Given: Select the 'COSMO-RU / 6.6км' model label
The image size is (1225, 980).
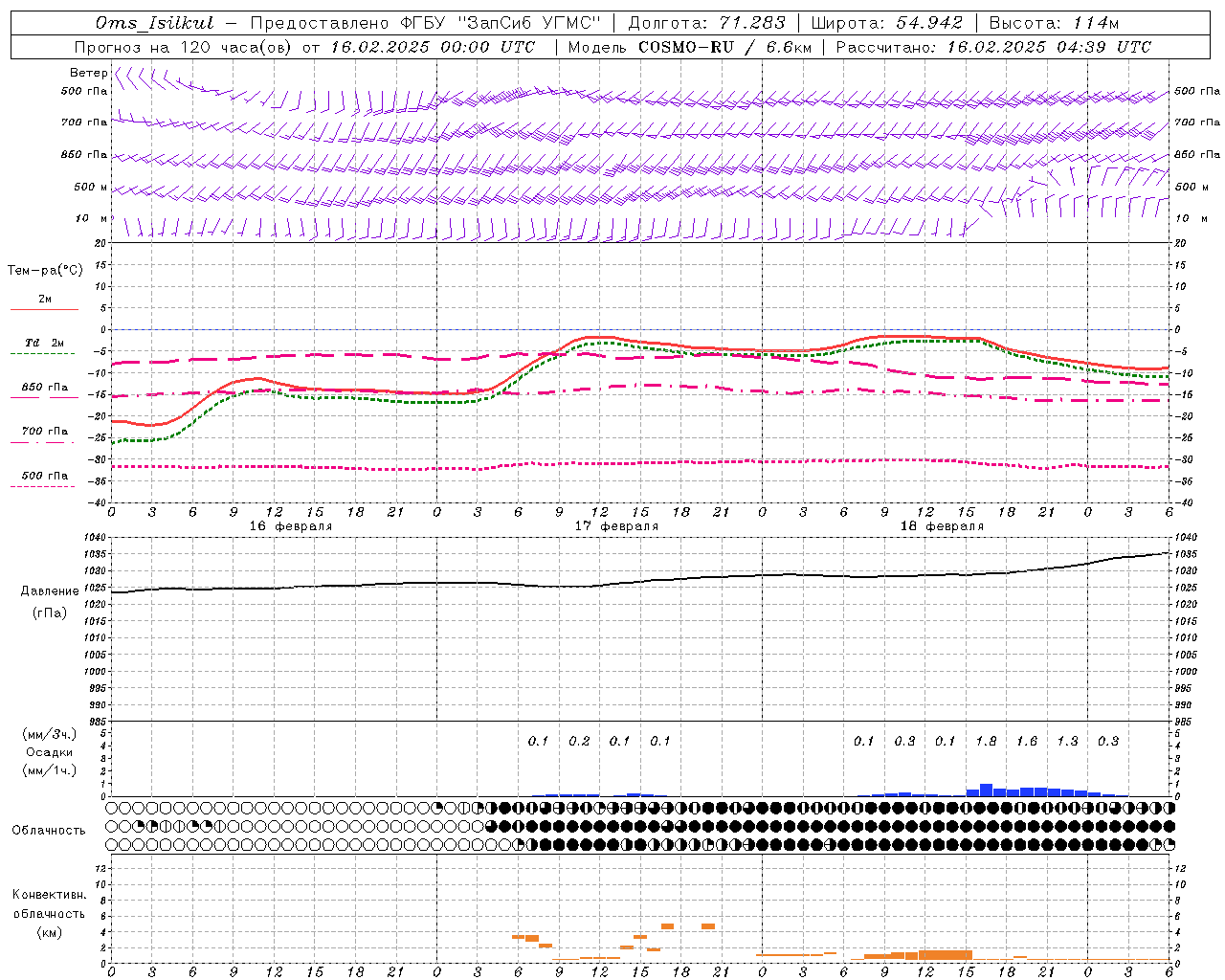Looking at the screenshot, I should tap(724, 47).
